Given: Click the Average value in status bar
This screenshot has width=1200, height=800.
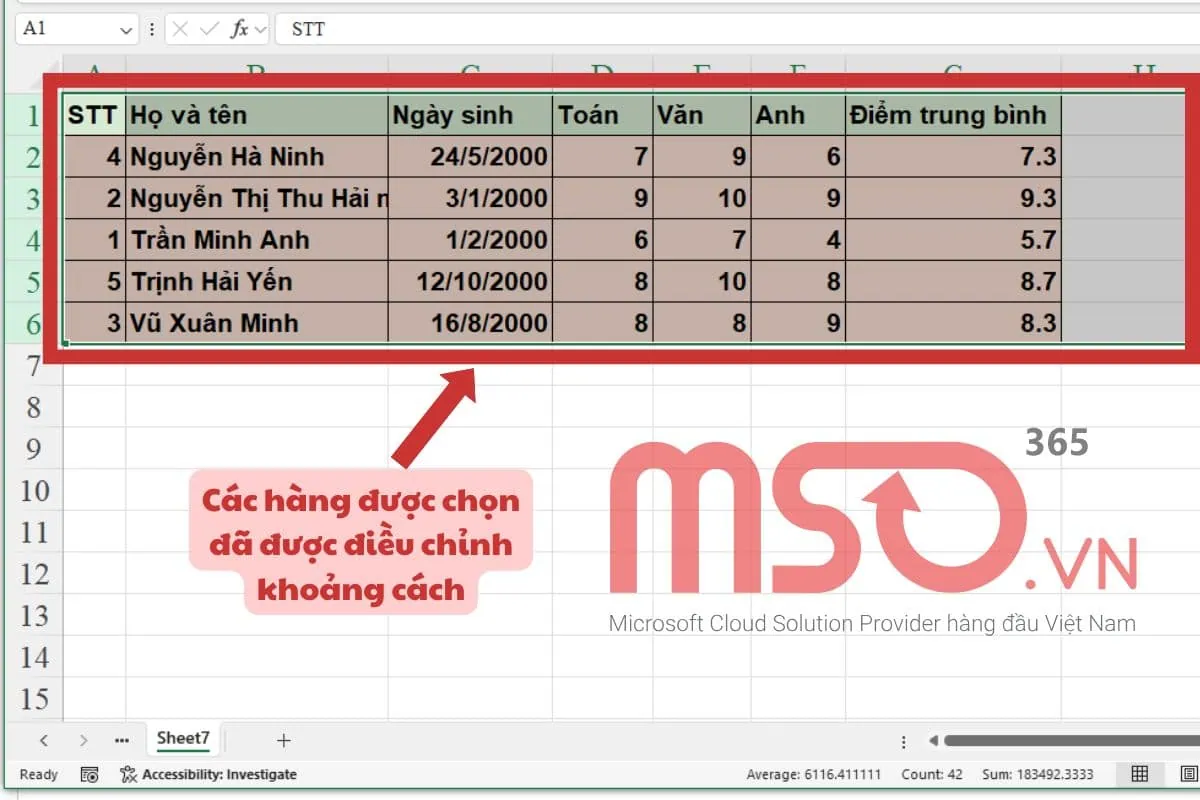Looking at the screenshot, I should pyautogui.click(x=813, y=774).
